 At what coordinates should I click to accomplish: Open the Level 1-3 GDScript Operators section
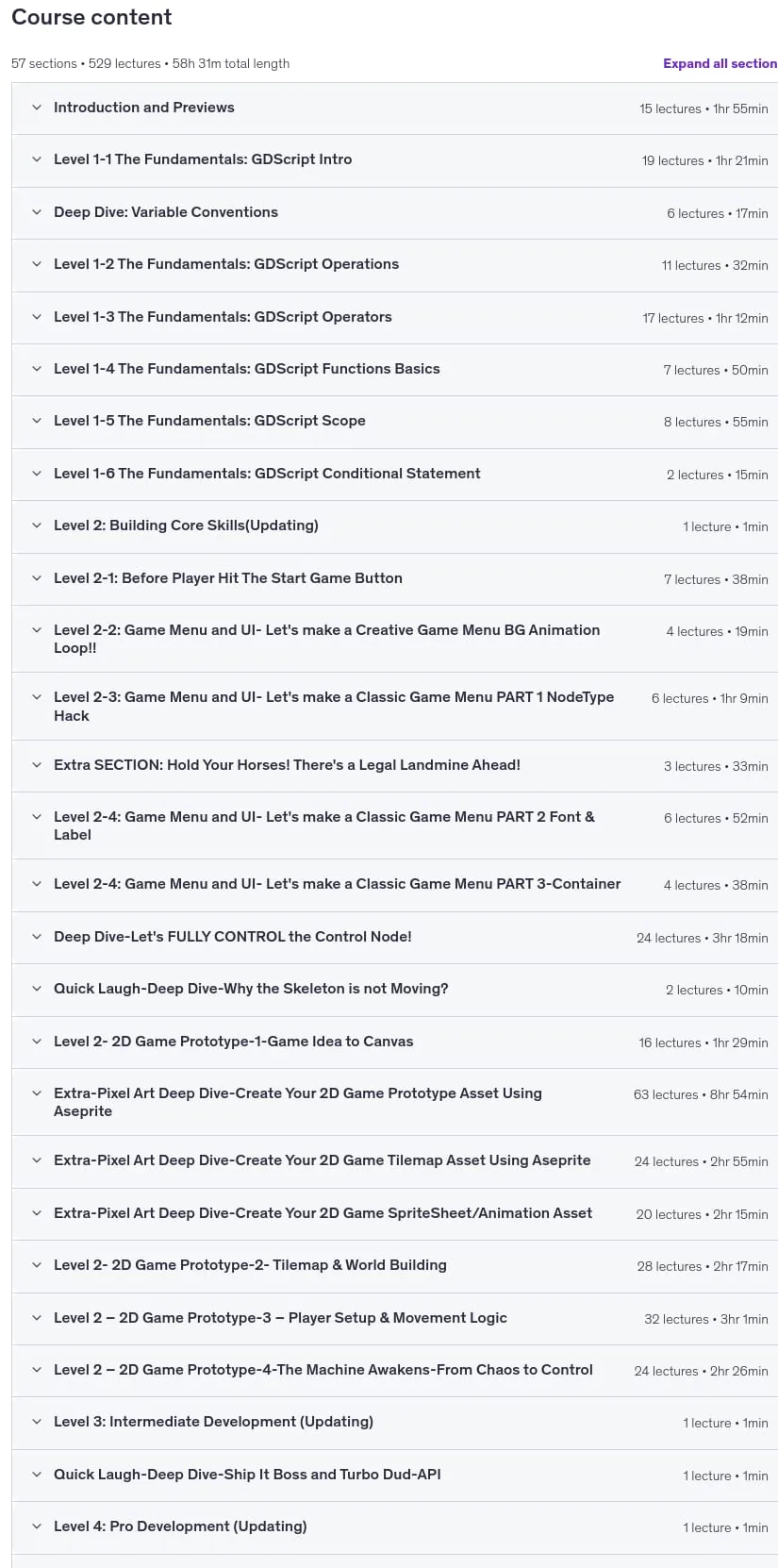395,317
